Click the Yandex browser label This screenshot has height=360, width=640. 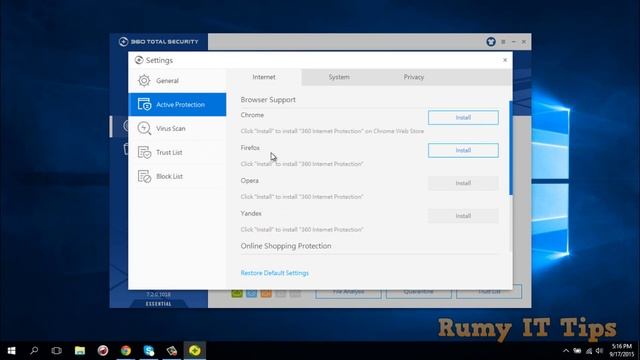[251, 213]
